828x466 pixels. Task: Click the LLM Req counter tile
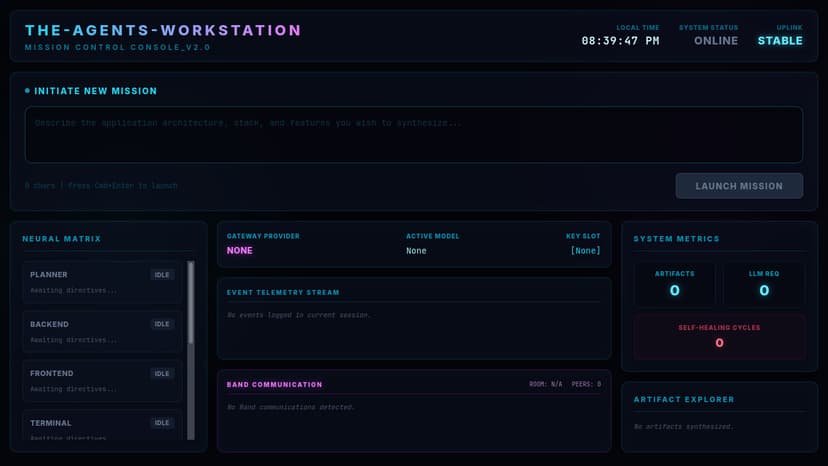764,284
